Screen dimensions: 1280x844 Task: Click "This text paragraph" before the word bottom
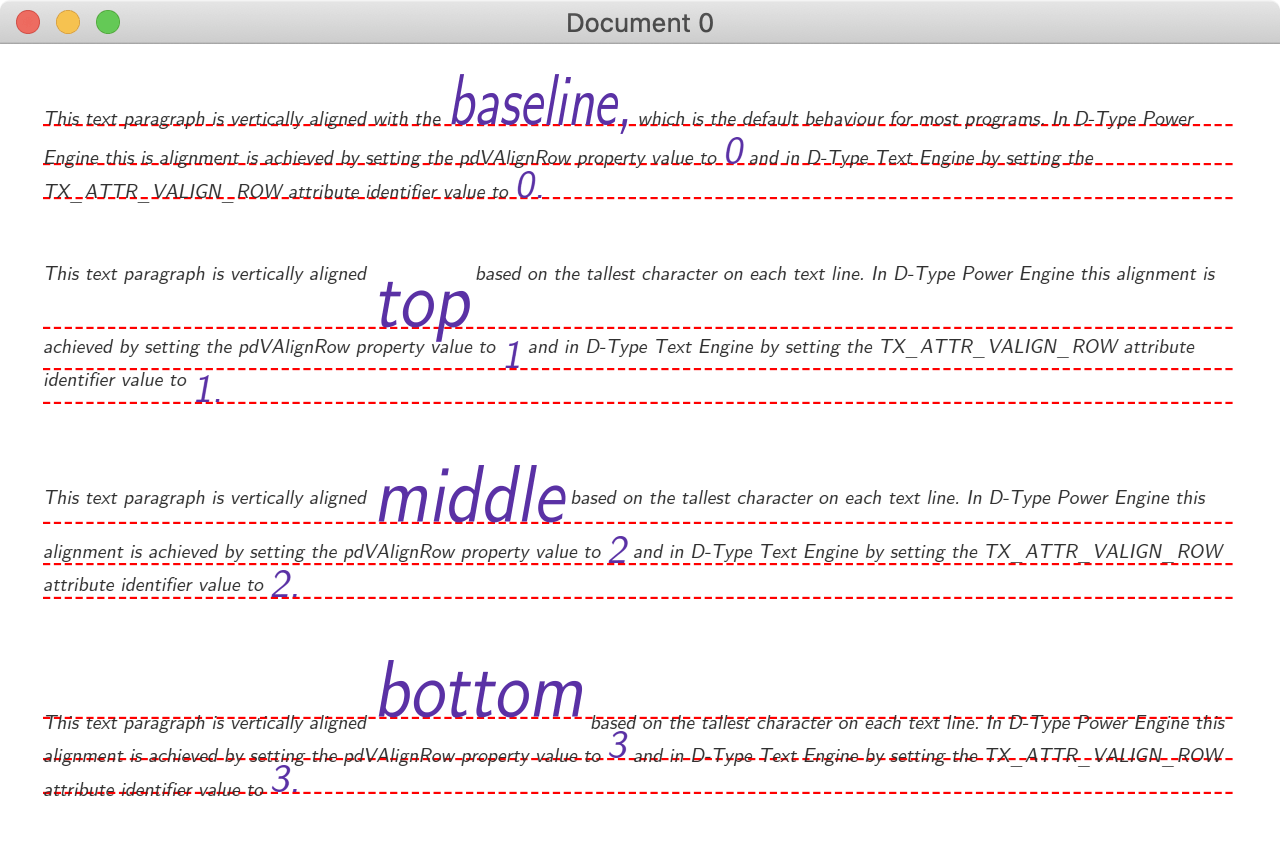[x=126, y=723]
